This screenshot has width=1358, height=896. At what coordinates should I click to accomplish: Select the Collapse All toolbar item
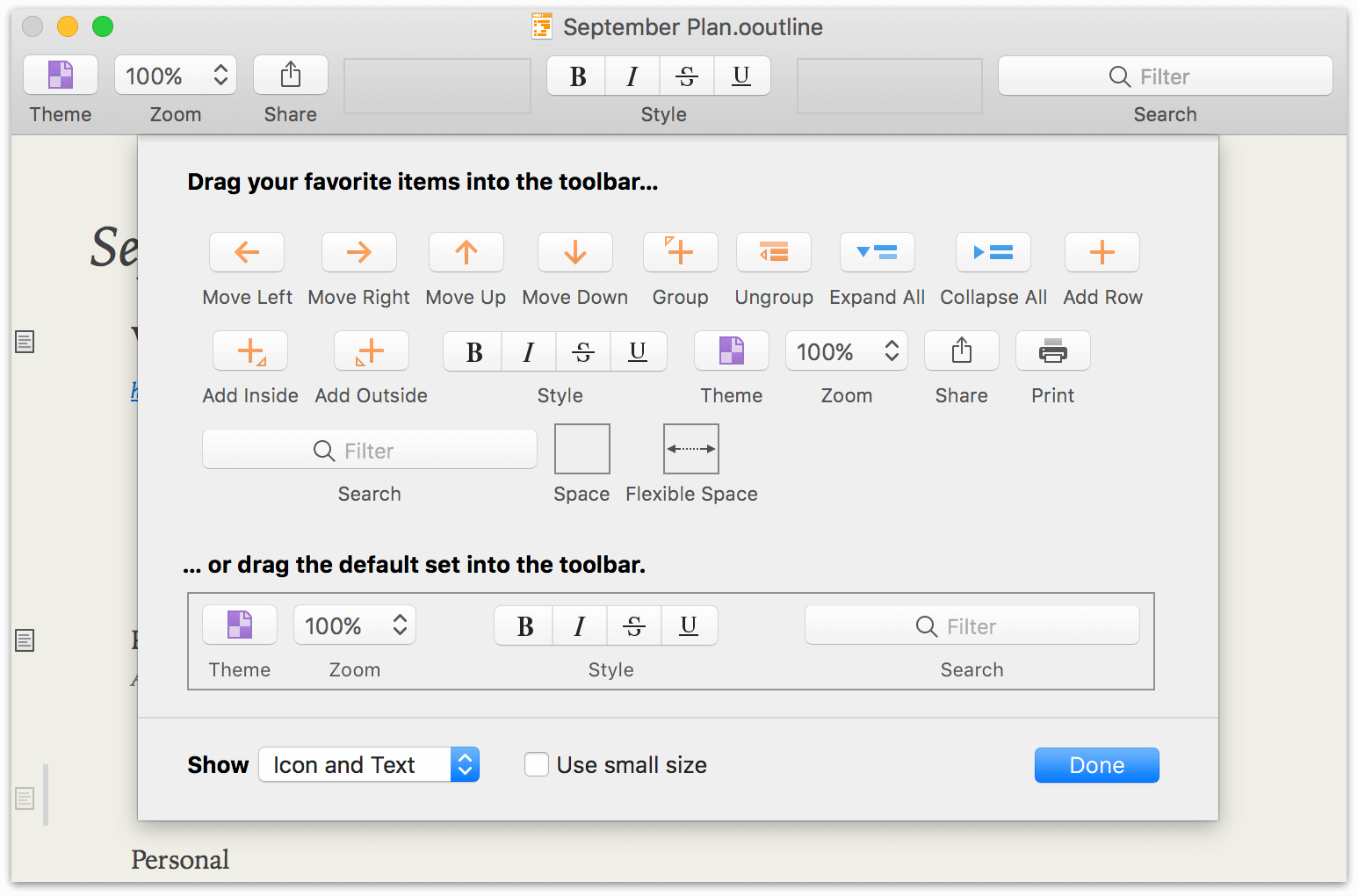[993, 253]
